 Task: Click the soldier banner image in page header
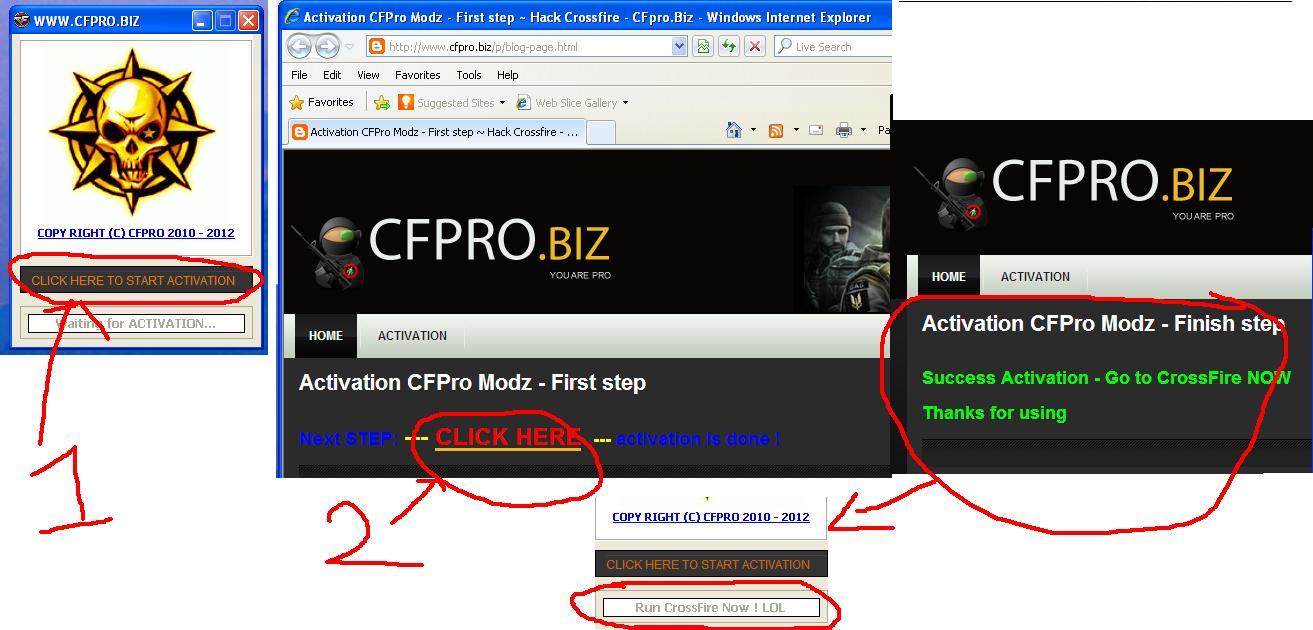point(842,249)
